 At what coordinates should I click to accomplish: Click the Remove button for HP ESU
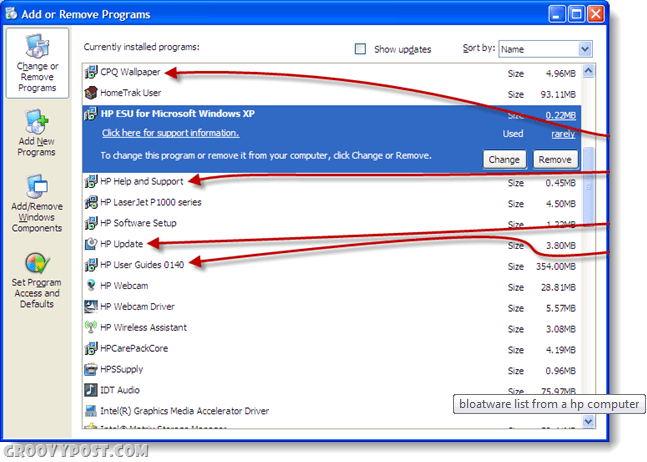click(x=555, y=160)
